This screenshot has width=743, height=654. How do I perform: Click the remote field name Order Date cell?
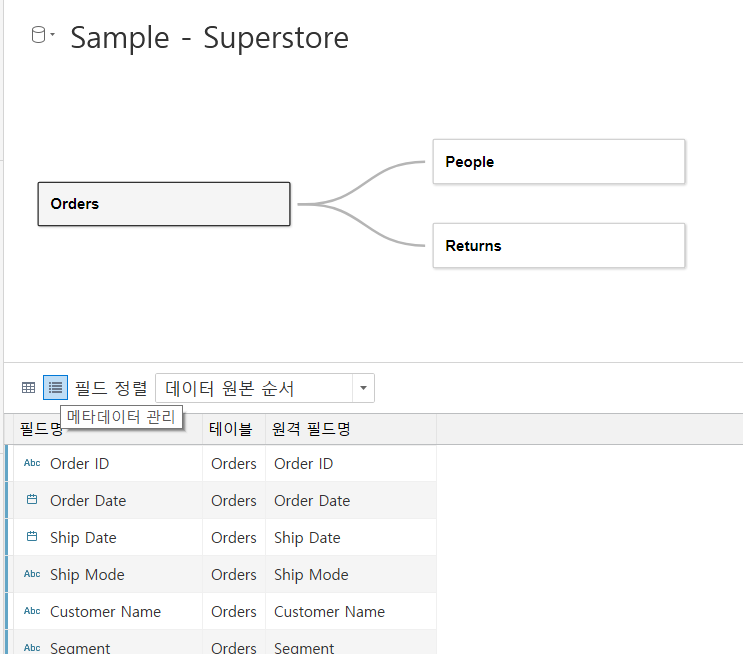point(351,500)
